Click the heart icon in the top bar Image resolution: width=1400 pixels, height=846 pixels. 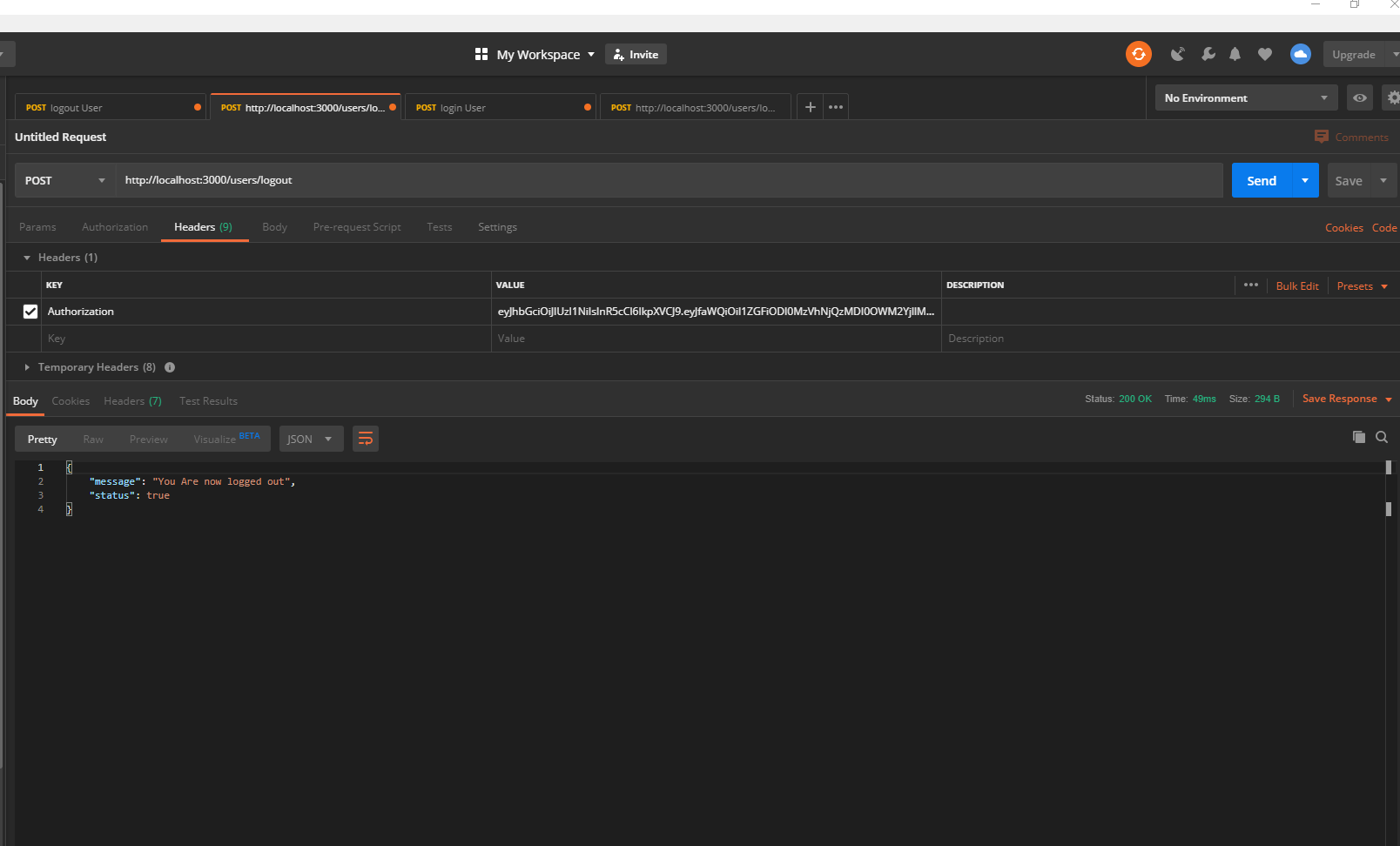[1264, 54]
